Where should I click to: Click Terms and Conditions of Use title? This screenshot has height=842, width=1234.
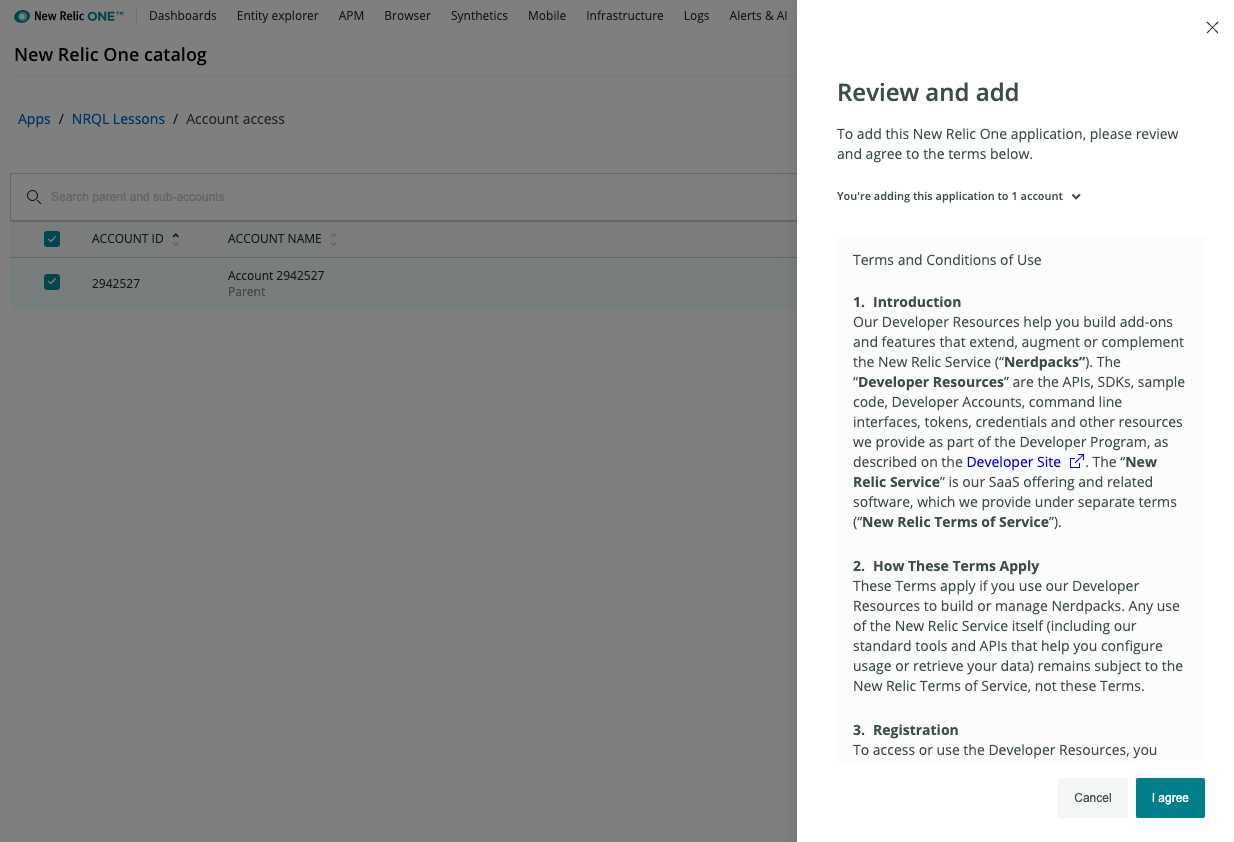click(947, 260)
